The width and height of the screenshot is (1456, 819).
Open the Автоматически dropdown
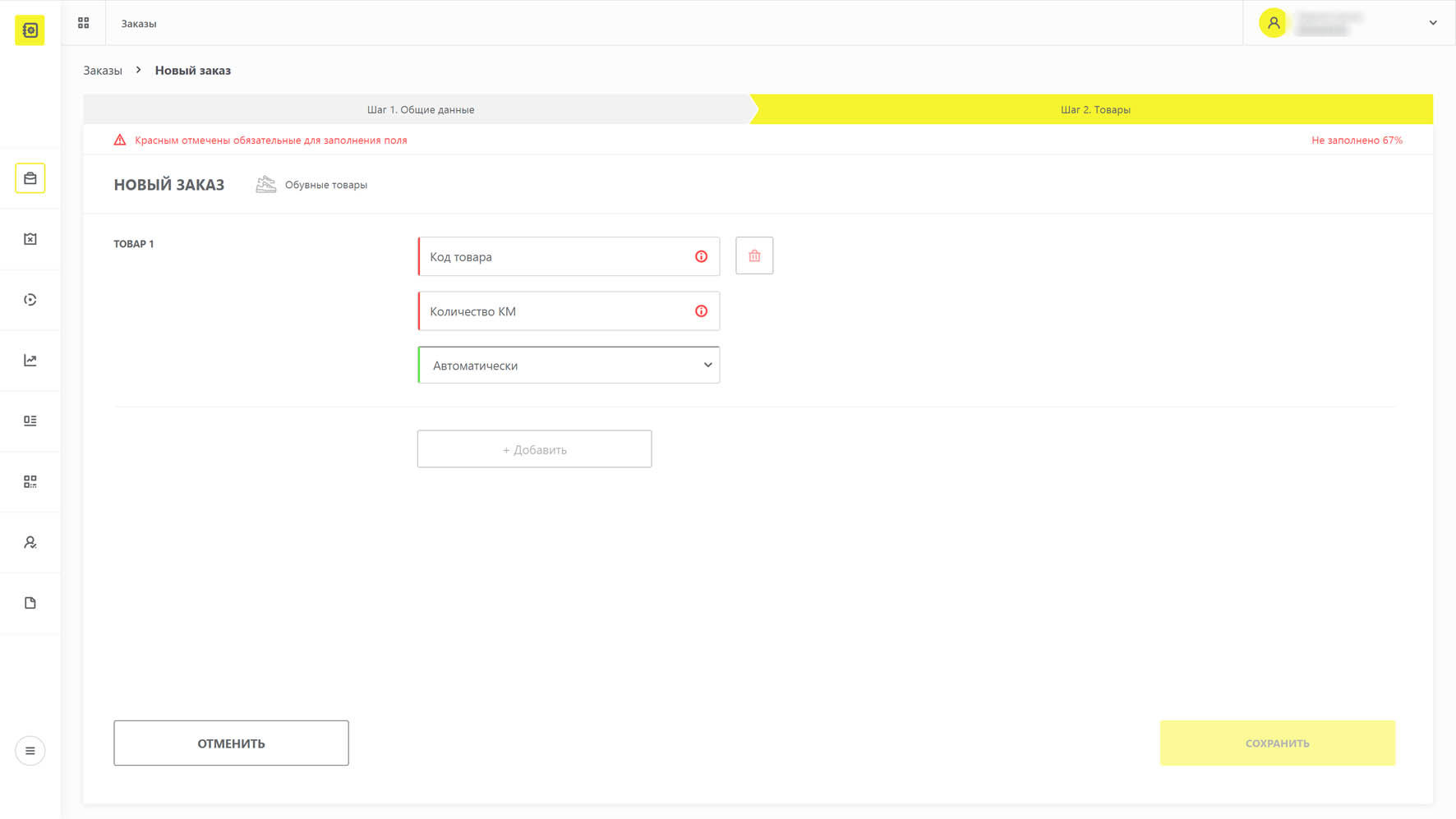coord(569,366)
